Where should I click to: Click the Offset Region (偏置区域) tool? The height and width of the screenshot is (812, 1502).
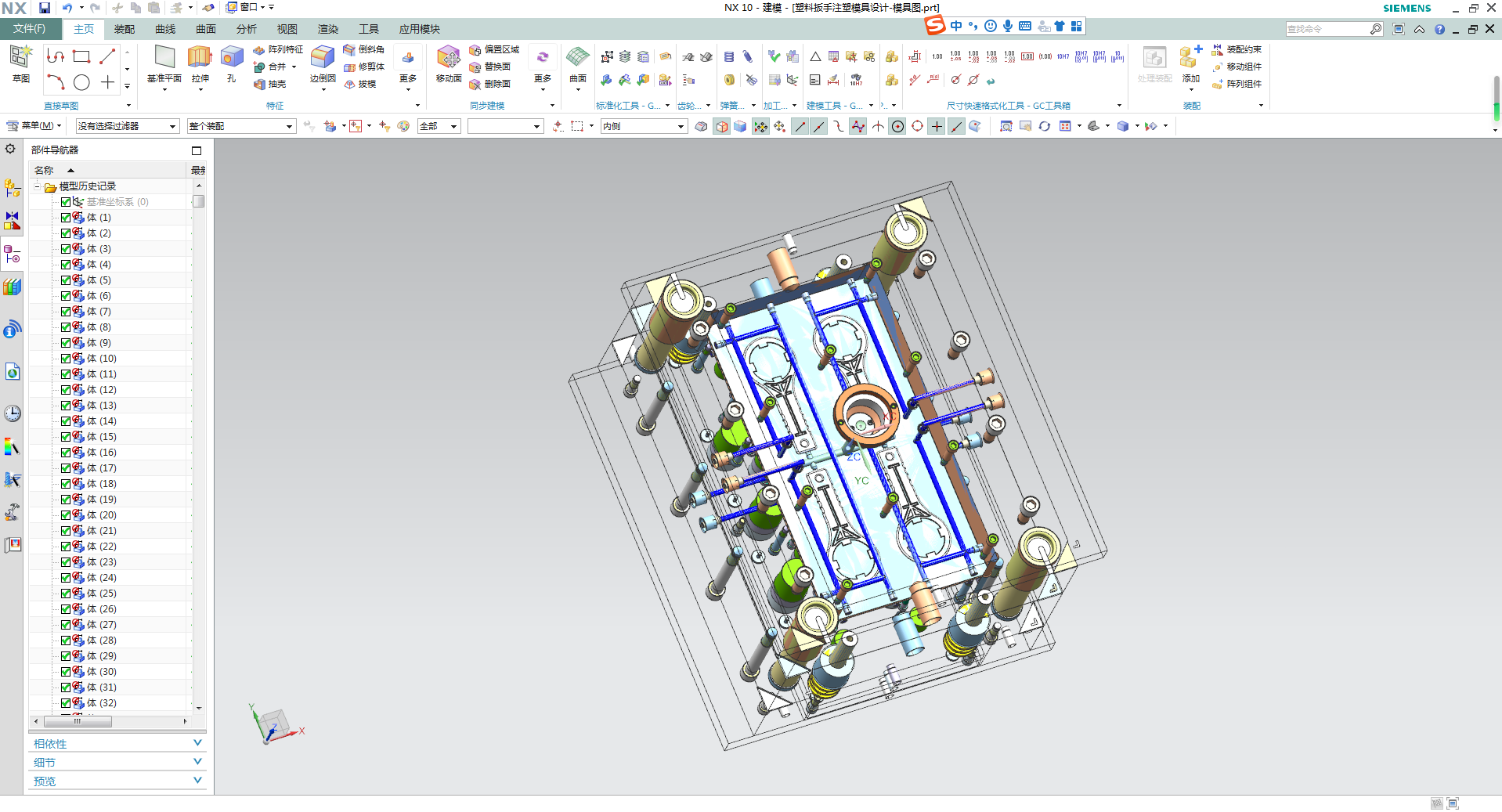[494, 49]
